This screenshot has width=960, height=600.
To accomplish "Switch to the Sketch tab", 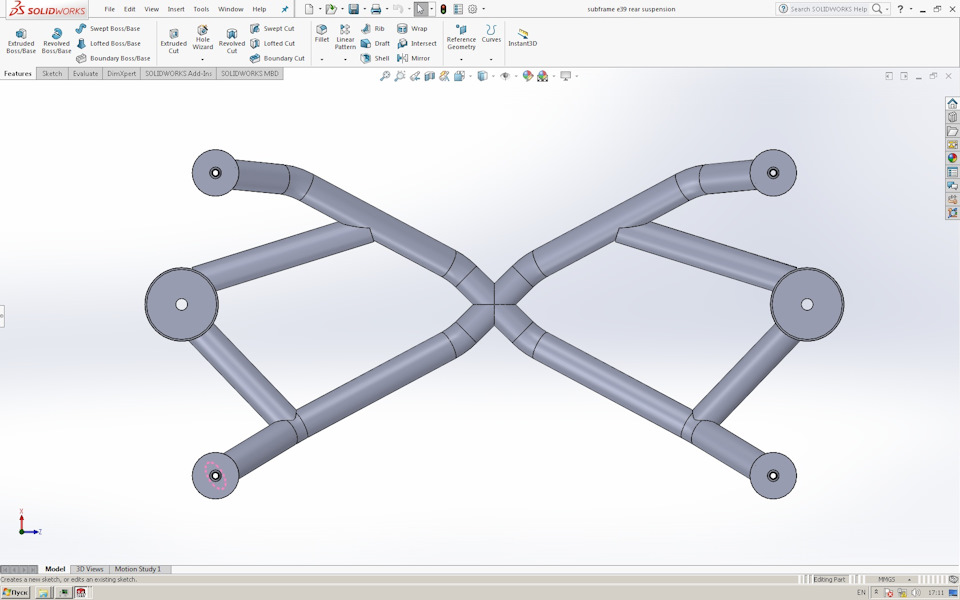I will click(x=51, y=73).
